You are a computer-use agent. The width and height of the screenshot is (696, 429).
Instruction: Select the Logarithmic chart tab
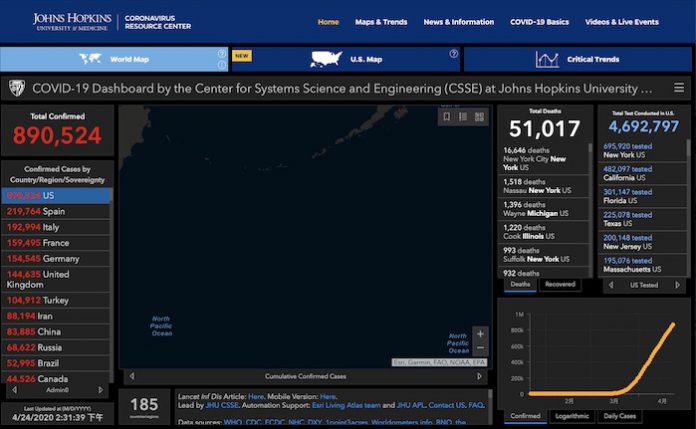coord(572,416)
